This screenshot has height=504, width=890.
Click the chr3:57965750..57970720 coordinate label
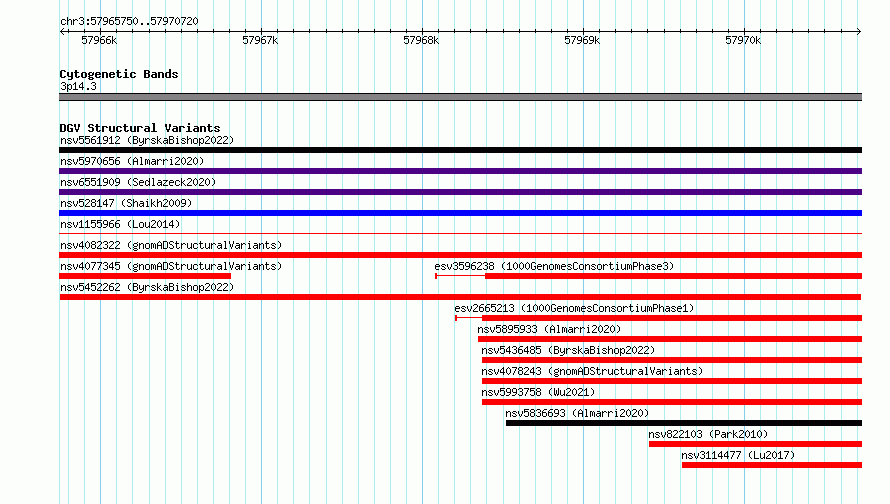coord(129,21)
